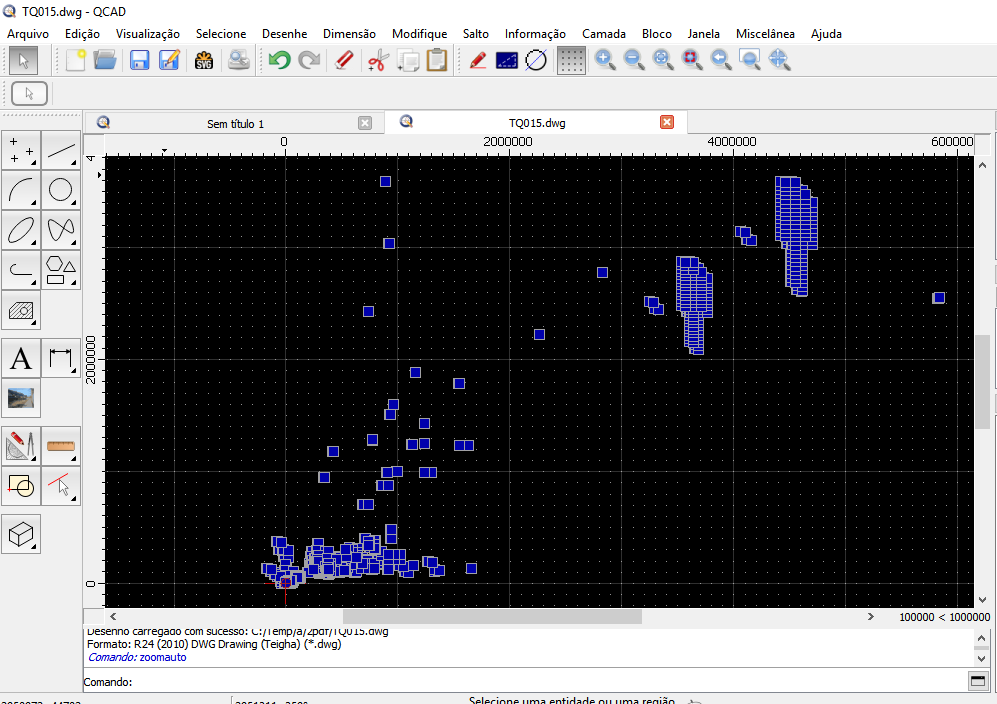
Task: Open the Miscelânea menu
Action: click(x=765, y=34)
